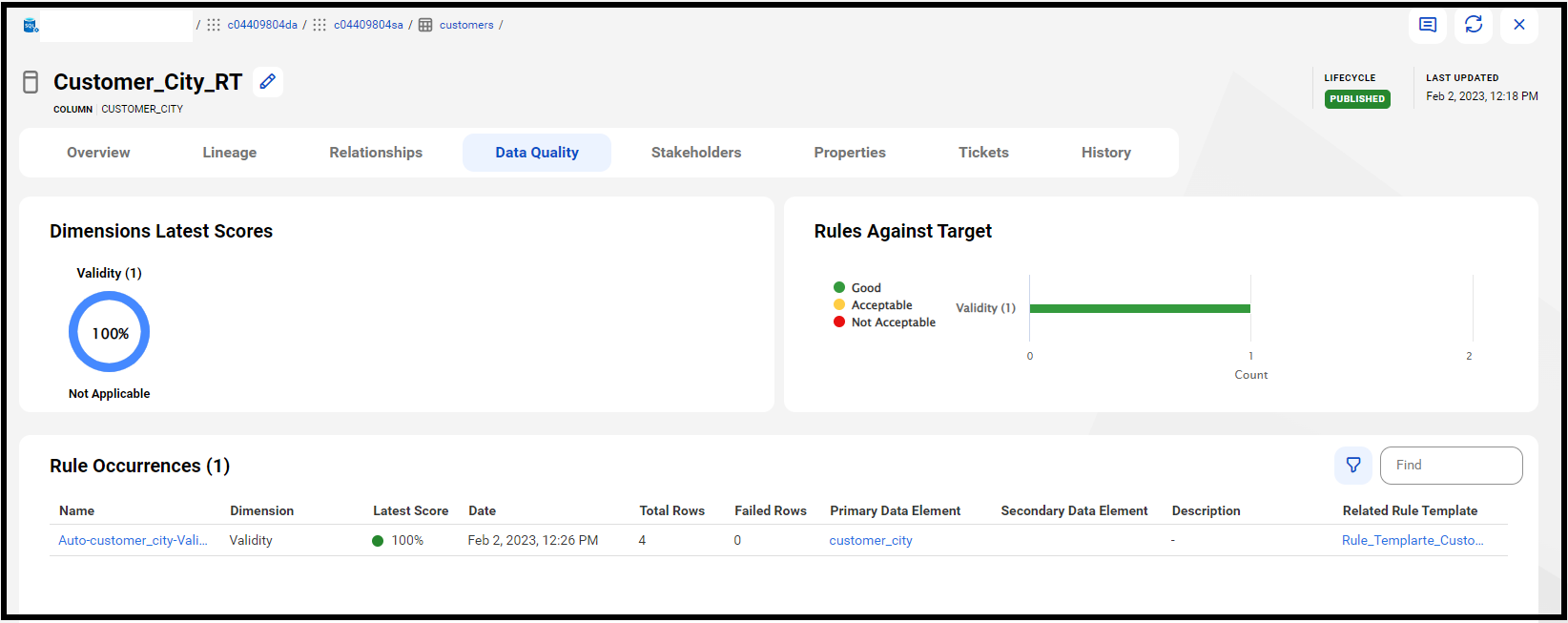Open the customer_city primary data element link
The width and height of the screenshot is (1568, 623).
871,540
